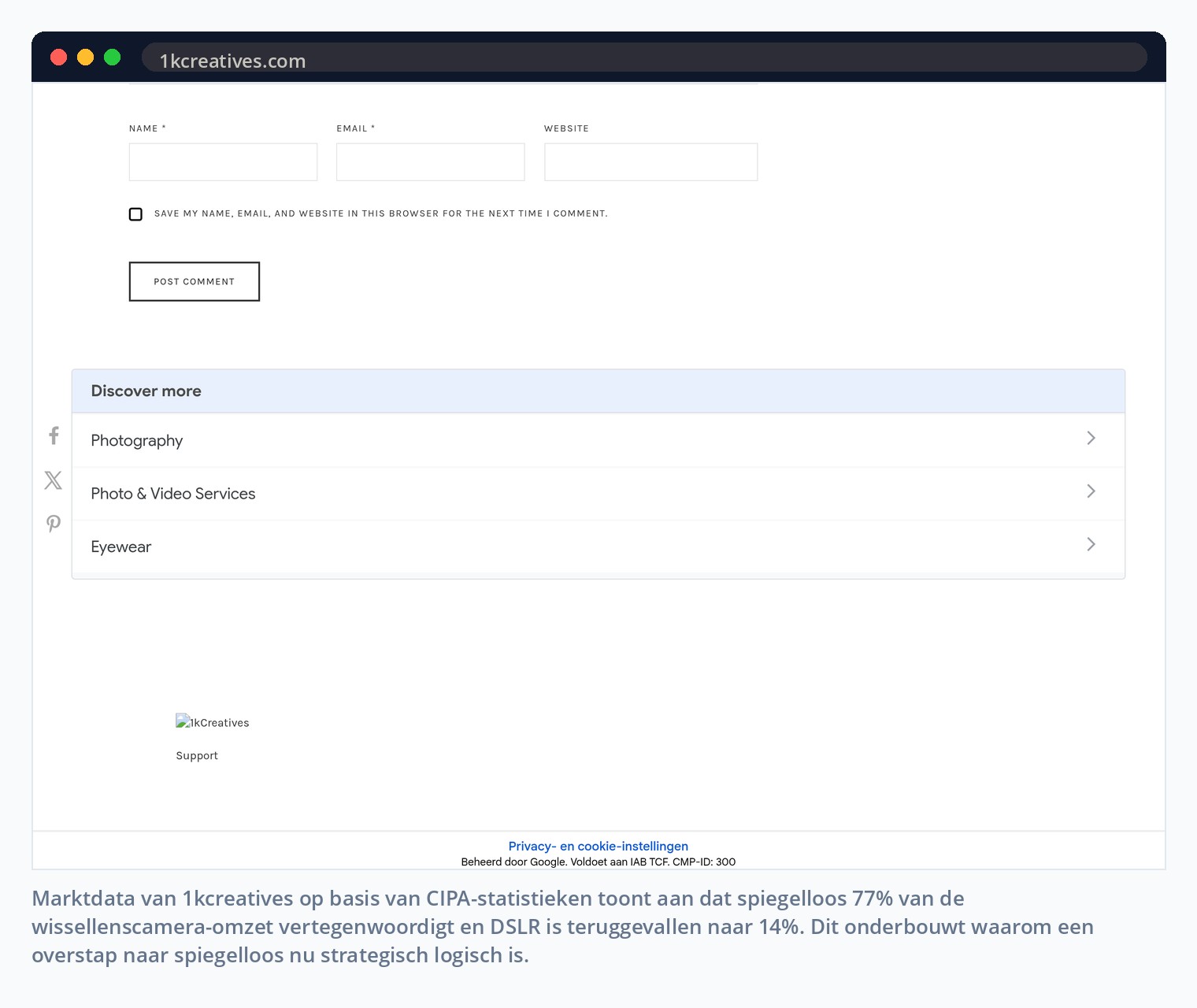
Task: Focus the Website input field
Action: point(651,162)
